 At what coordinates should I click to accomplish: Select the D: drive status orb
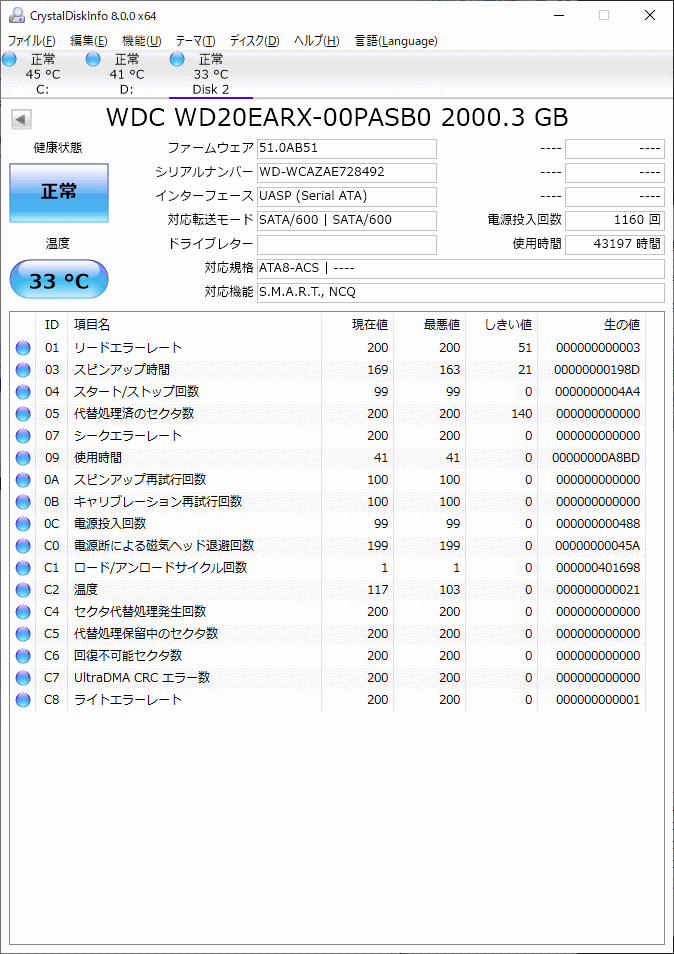tap(93, 60)
